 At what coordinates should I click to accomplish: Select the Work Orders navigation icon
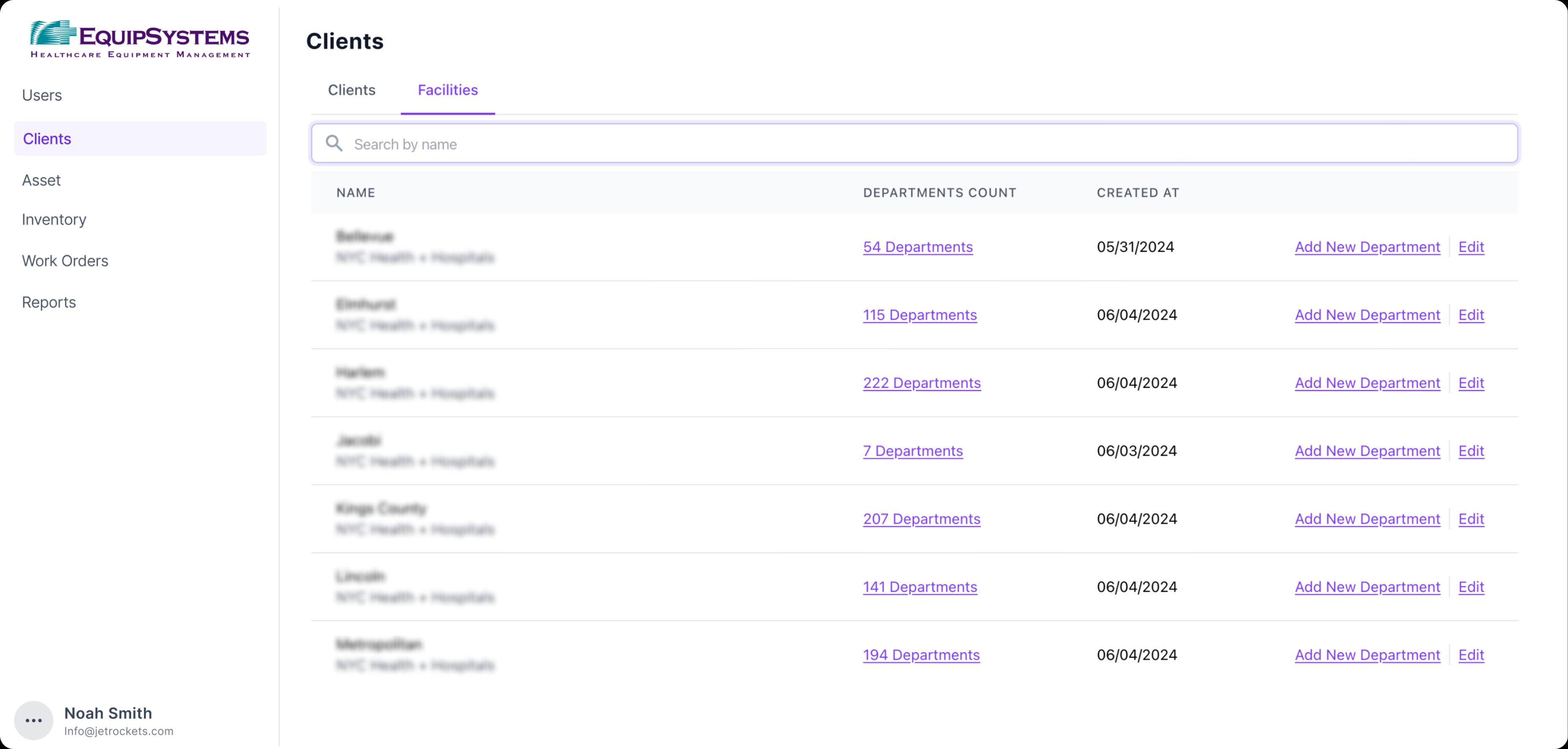coord(64,260)
